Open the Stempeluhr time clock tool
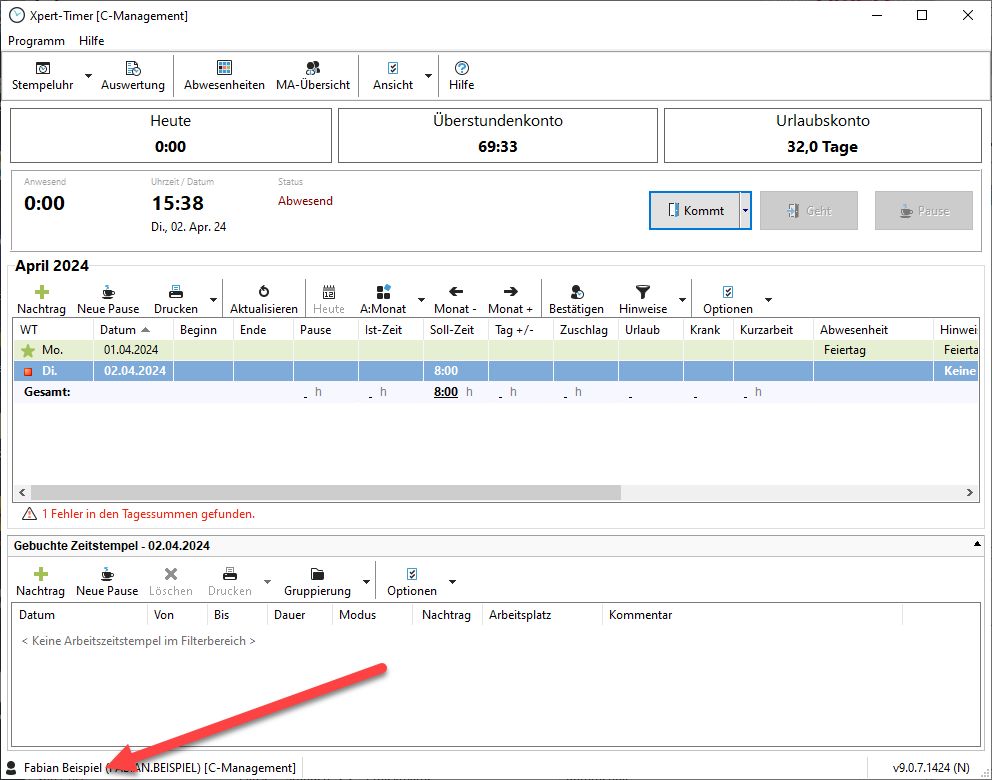This screenshot has height=780, width=992. [x=43, y=75]
